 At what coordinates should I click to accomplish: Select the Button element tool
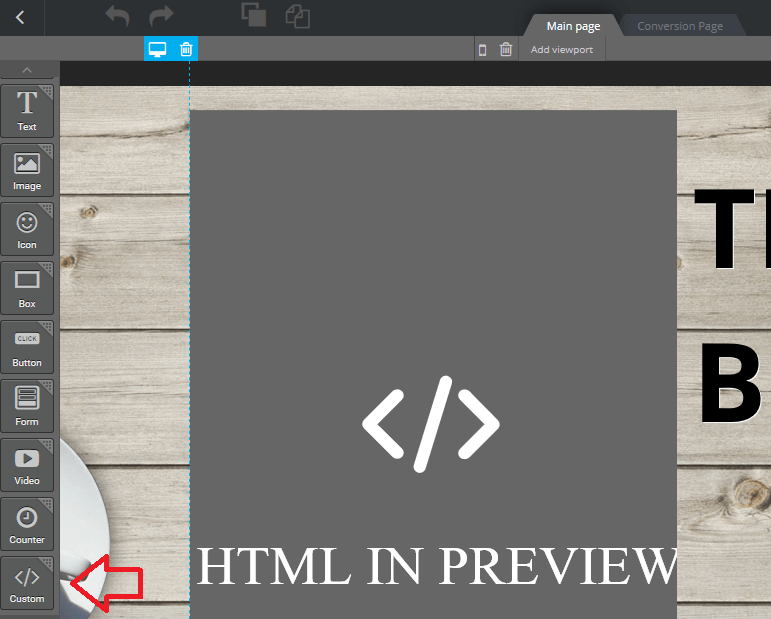click(x=27, y=347)
